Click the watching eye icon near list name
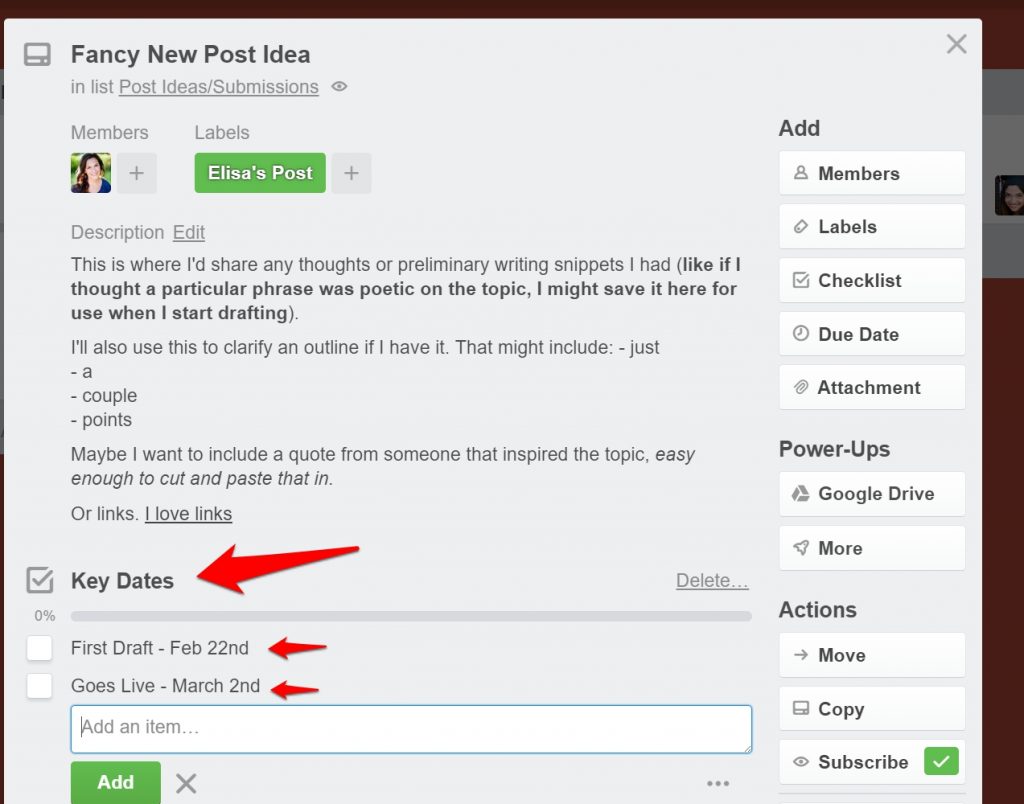Screen dimensions: 1024x804 (339, 86)
